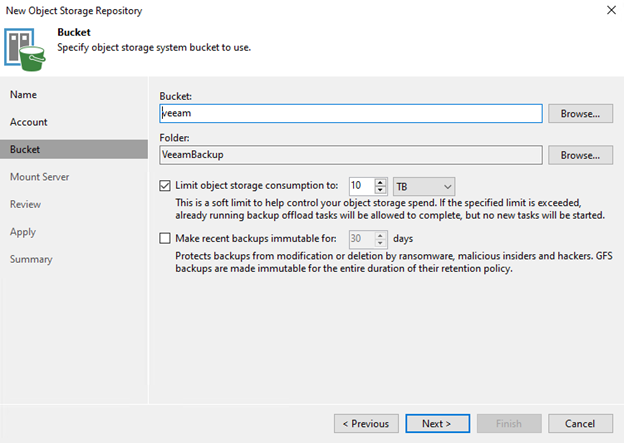Open the TB storage unit dropdown
Viewport: 624px width, 443px height.
coord(424,186)
